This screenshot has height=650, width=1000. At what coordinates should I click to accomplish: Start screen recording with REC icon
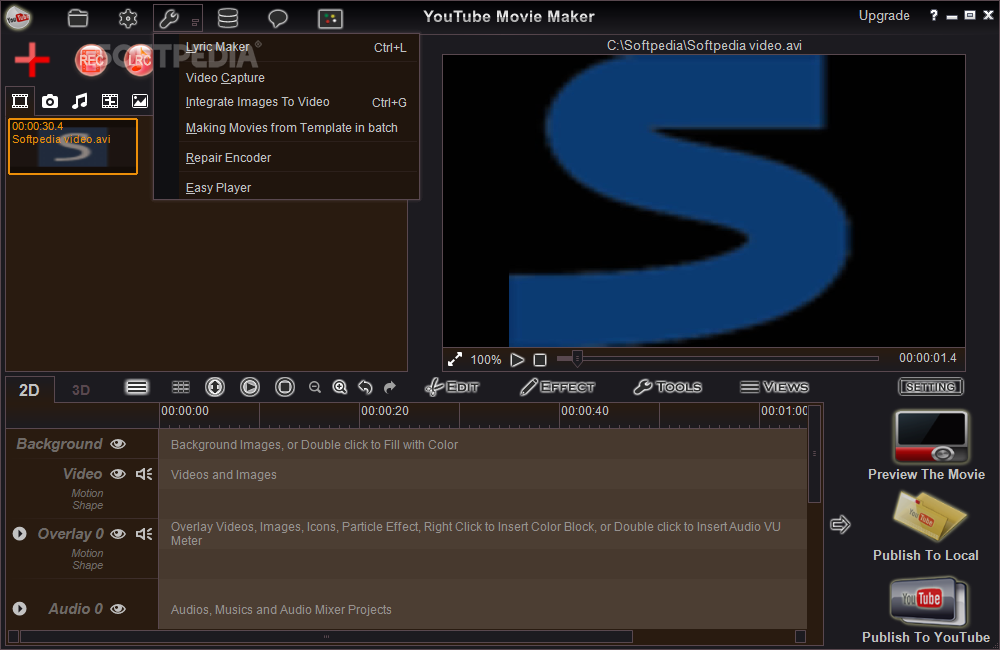click(91, 60)
